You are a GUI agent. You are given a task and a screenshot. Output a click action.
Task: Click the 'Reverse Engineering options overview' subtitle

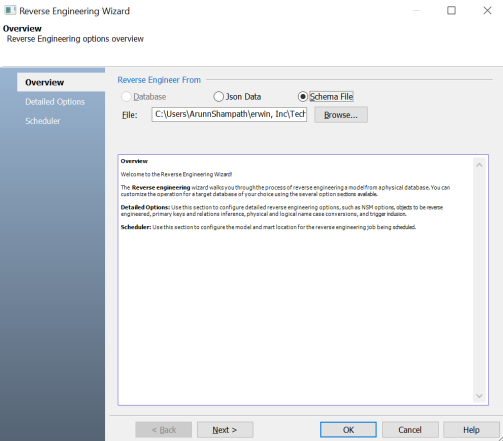coord(75,39)
